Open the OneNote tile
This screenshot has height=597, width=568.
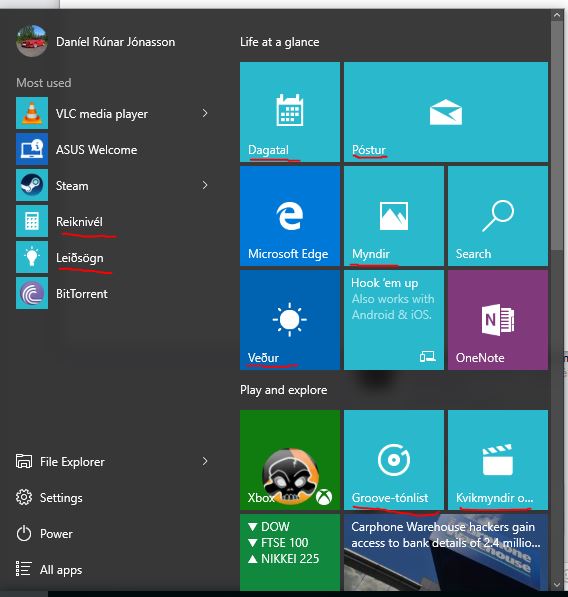coord(498,320)
